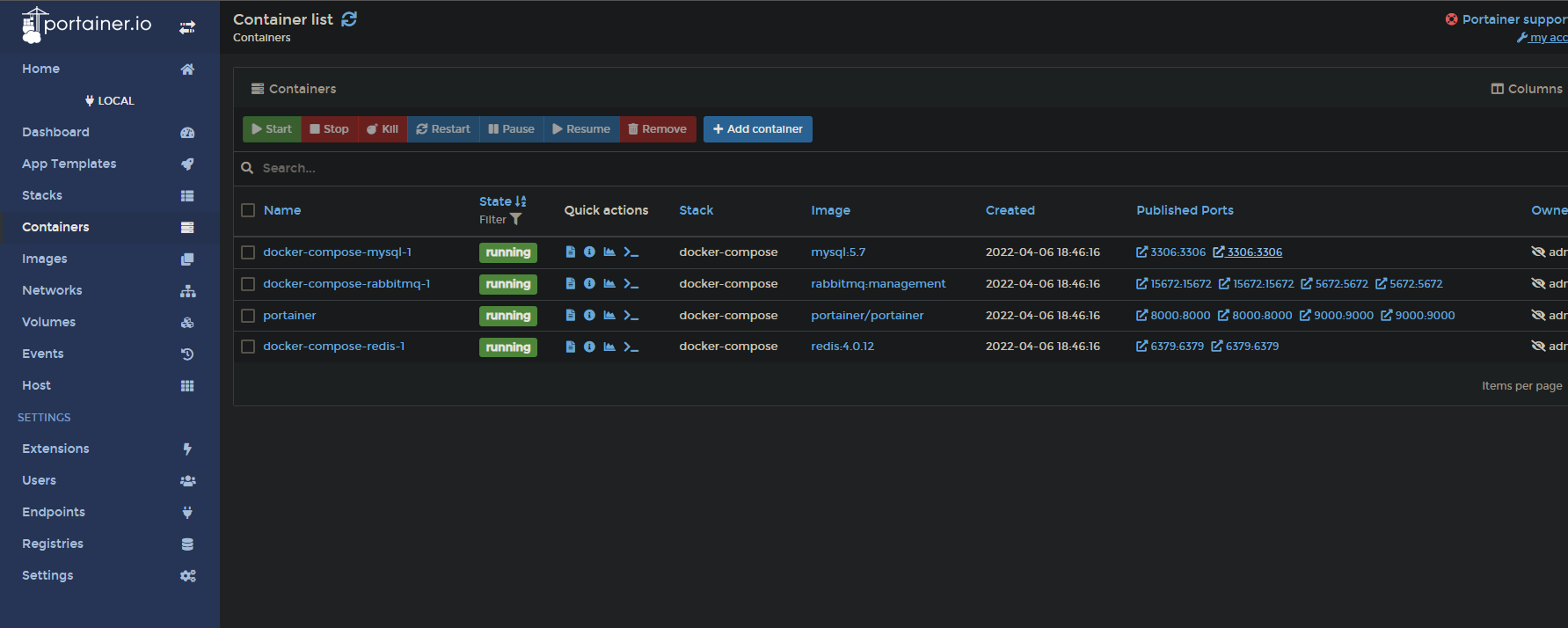Inspect docker-compose-mysql-1 info icon
The height and width of the screenshot is (628, 1568).
(589, 252)
